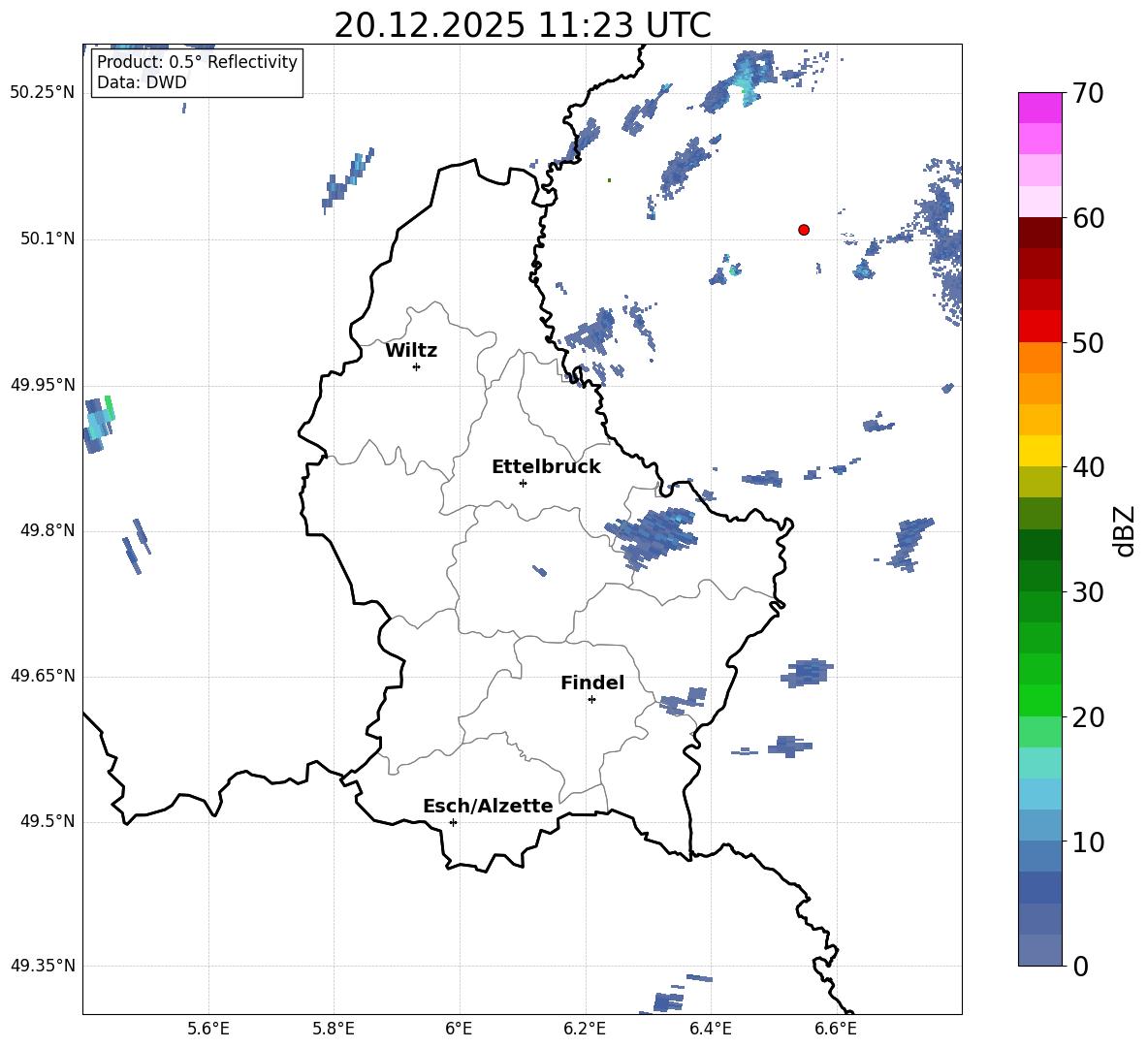
Task: Click the 49.8°N latitude label
Action: coord(48,530)
